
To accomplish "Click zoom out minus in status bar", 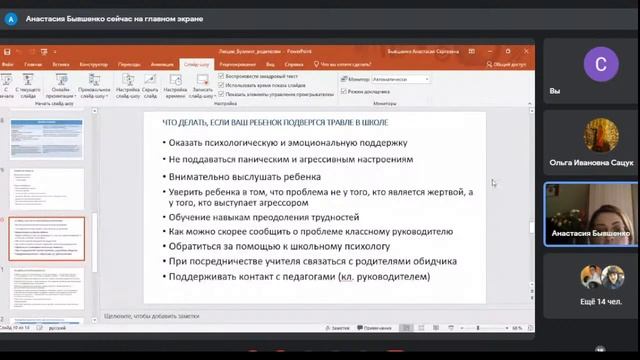I will coord(462,328).
